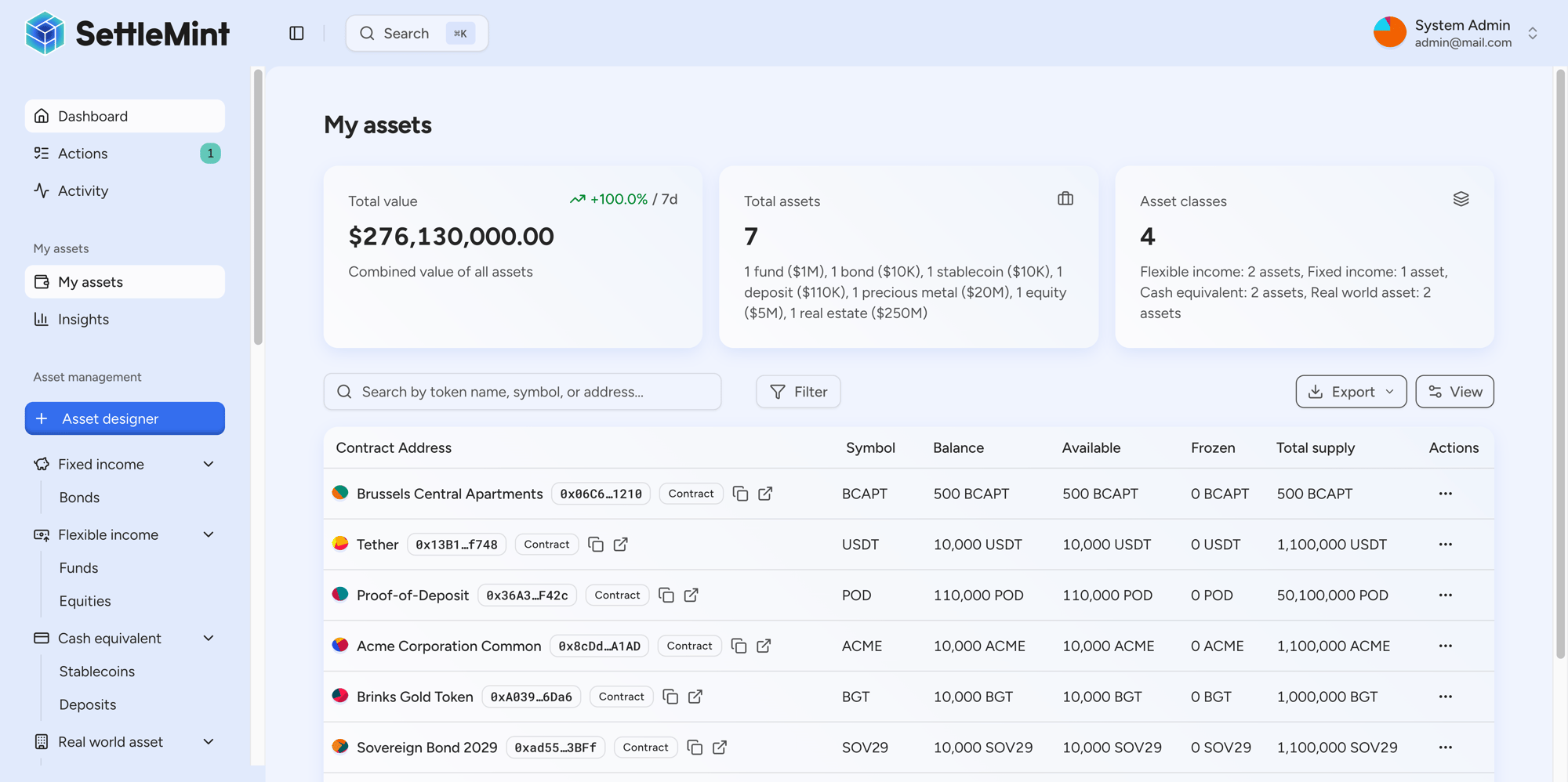Screen dimensions: 1568x782
Task: Toggle the sidebar panel icon
Action: [296, 33]
